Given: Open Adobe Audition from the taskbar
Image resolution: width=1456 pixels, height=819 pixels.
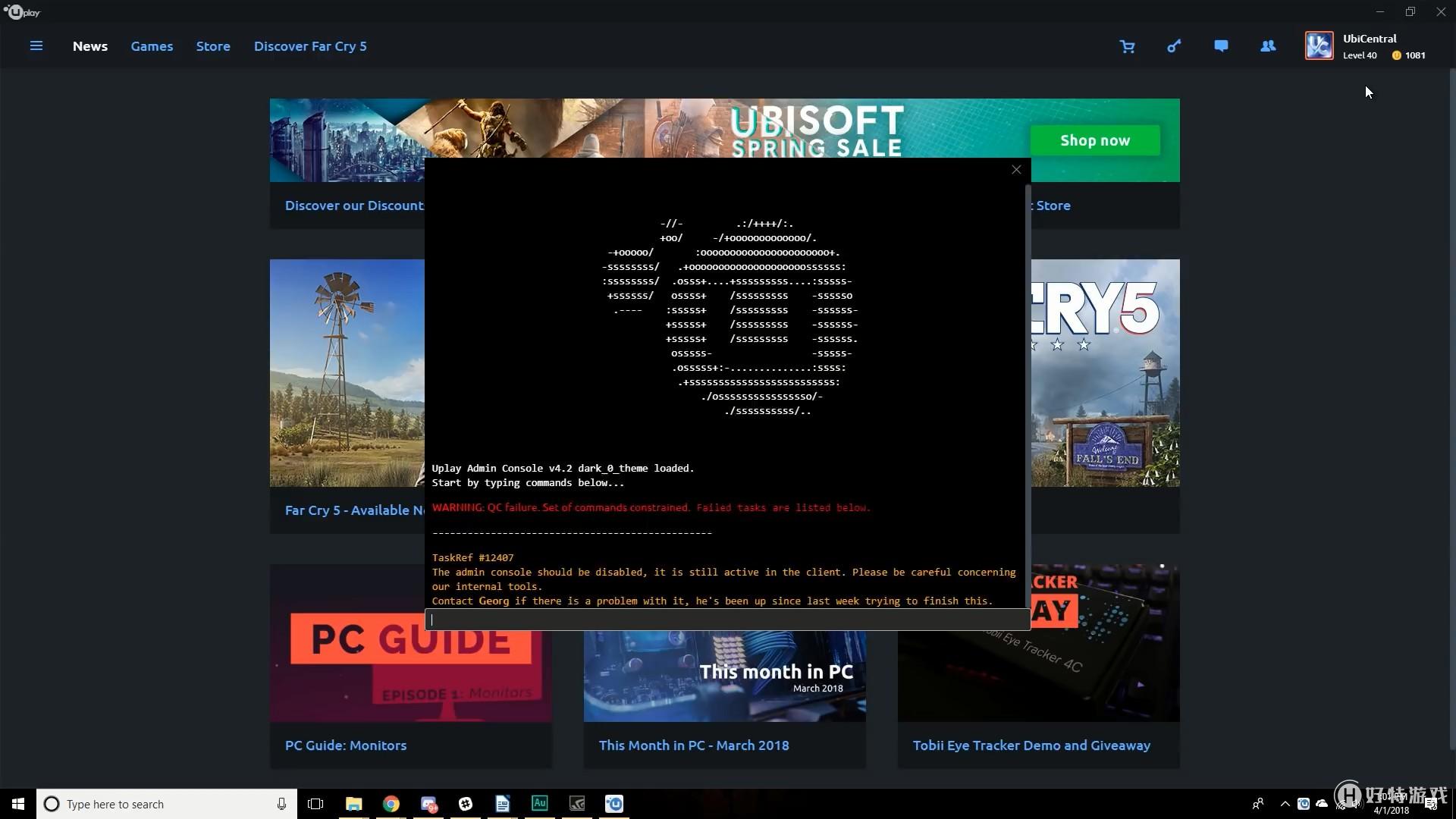Looking at the screenshot, I should 540,804.
